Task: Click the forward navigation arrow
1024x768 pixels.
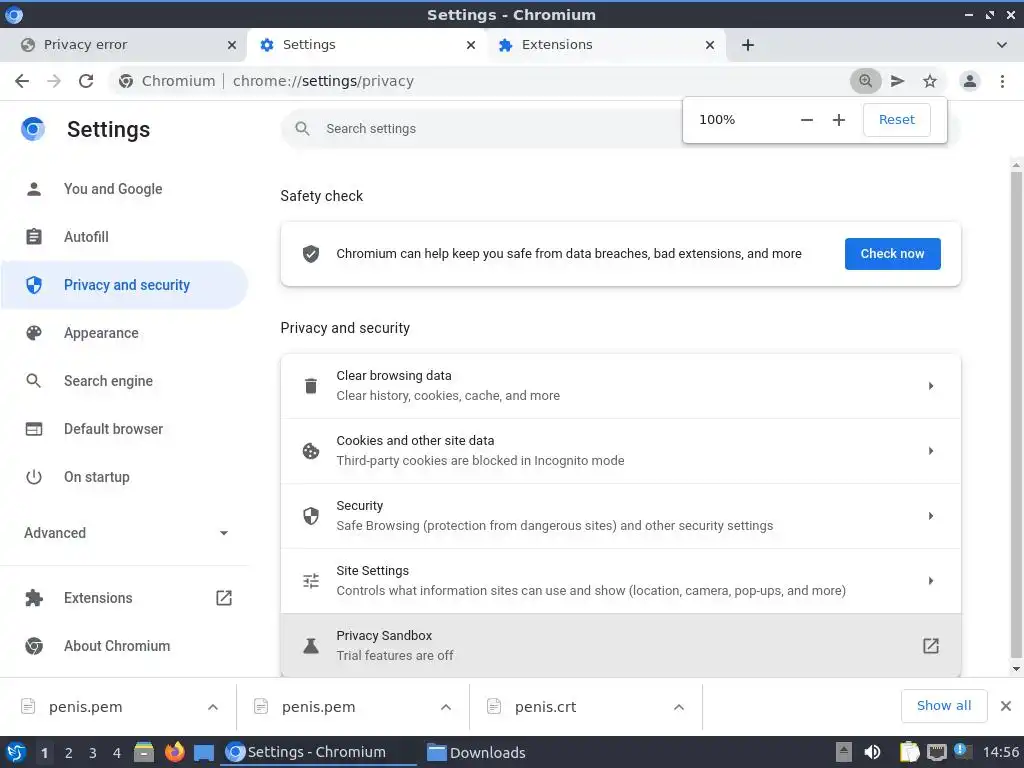Action: coord(54,81)
